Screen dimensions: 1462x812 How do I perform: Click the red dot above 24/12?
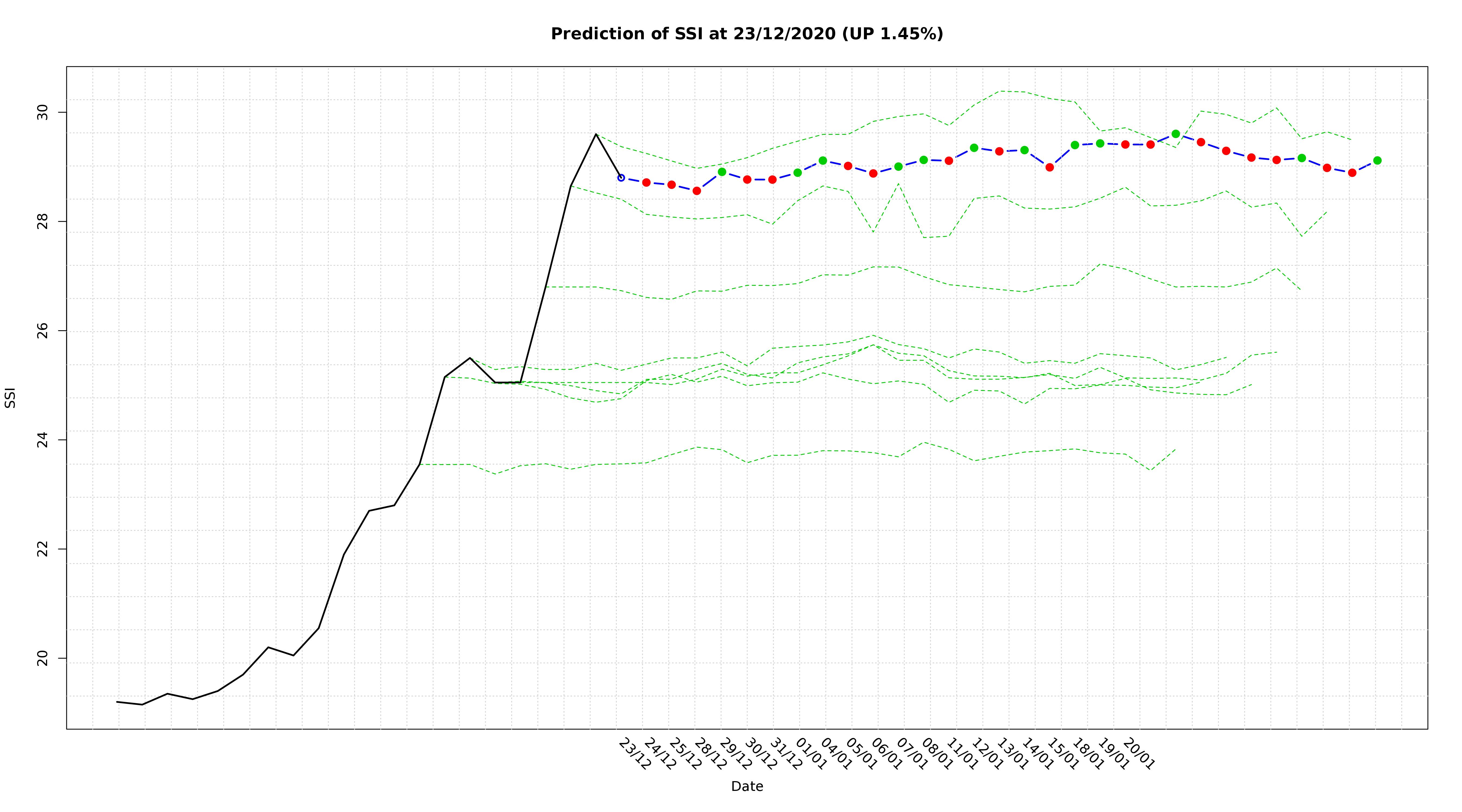coord(646,183)
